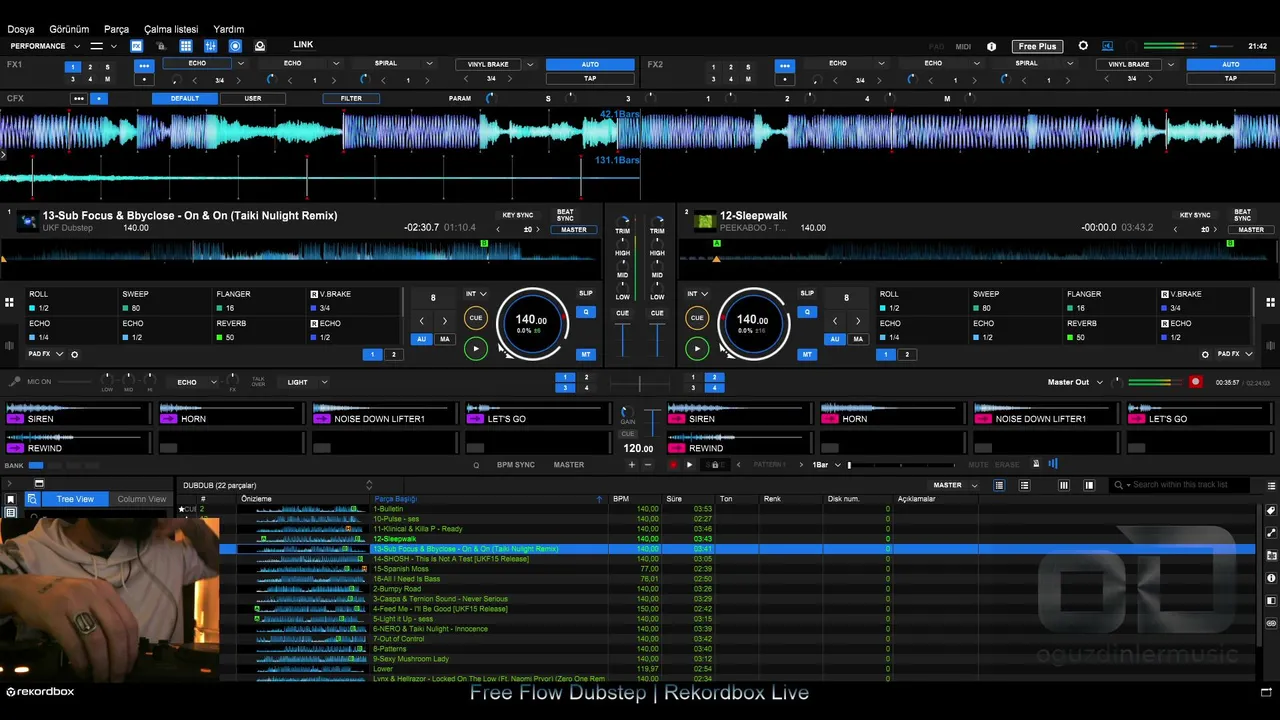Open the Çalma listesi menu
The width and height of the screenshot is (1280, 720).
click(171, 29)
